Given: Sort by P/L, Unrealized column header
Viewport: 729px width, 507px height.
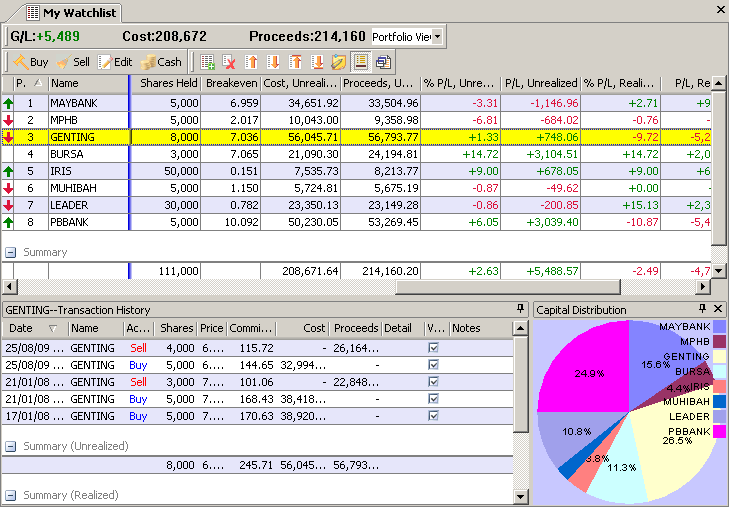Looking at the screenshot, I should pos(541,84).
